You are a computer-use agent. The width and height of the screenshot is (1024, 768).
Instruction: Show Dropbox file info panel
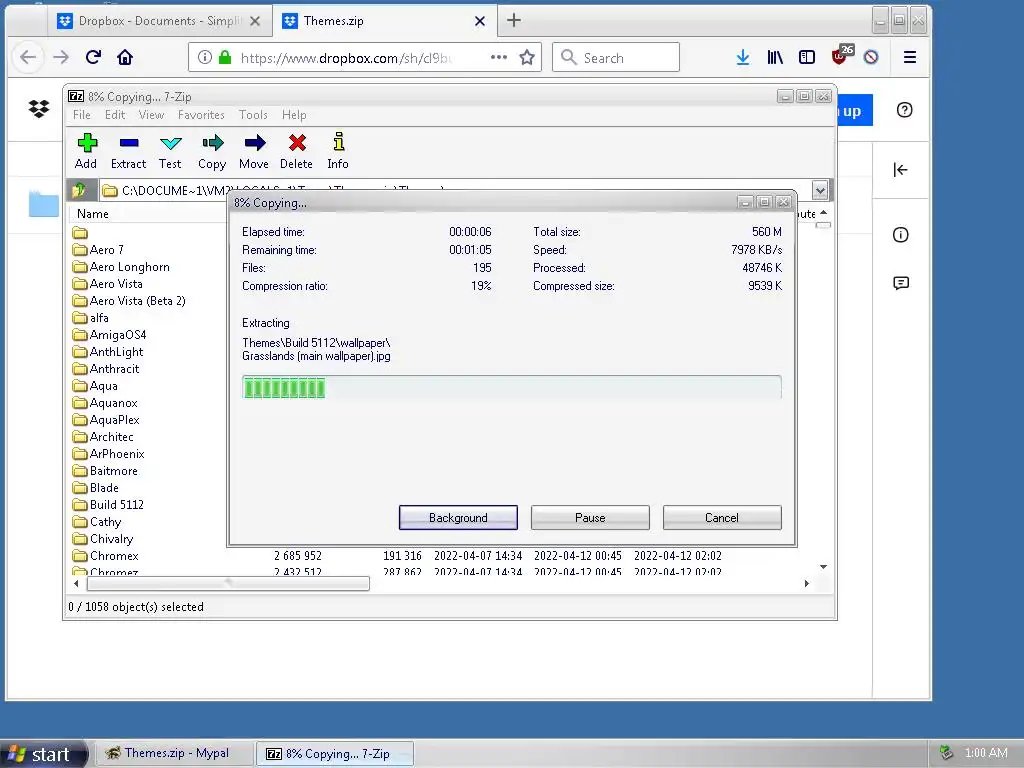pyautogui.click(x=901, y=235)
